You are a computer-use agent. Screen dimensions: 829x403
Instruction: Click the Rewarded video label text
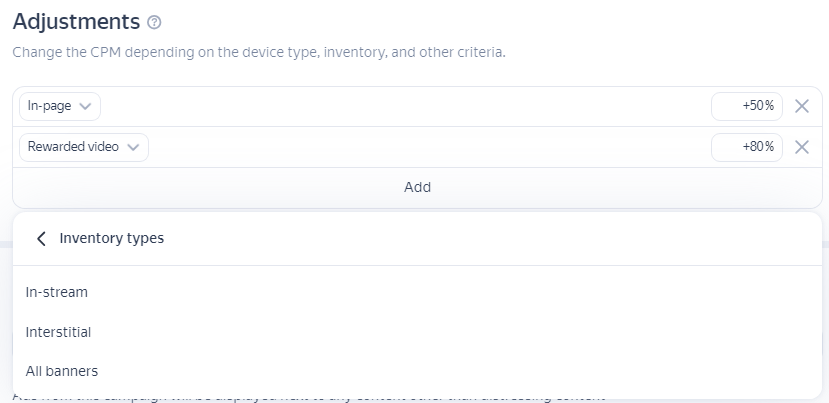tap(73, 147)
